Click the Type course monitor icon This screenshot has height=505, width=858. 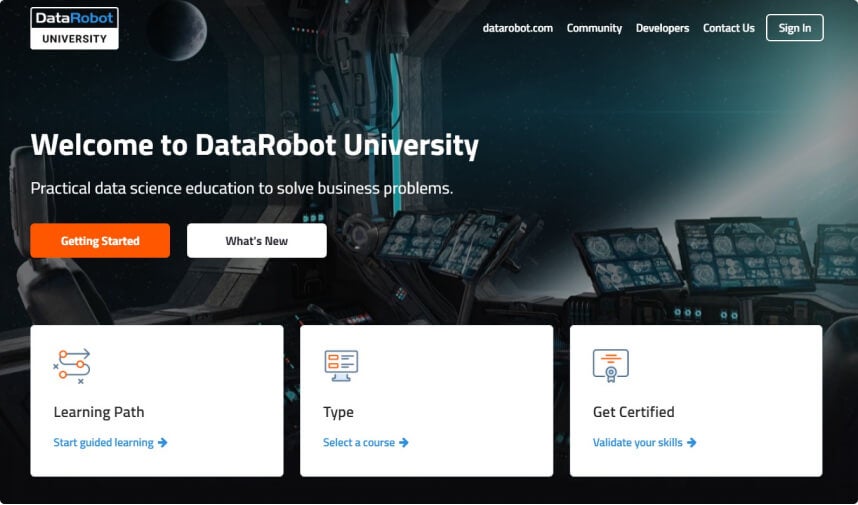pyautogui.click(x=341, y=366)
